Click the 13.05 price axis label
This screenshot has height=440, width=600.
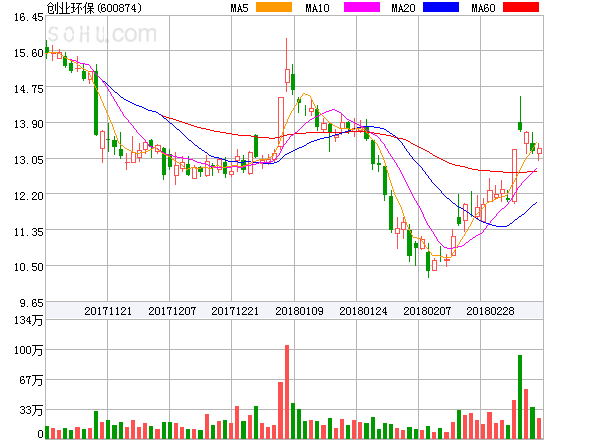point(29,160)
